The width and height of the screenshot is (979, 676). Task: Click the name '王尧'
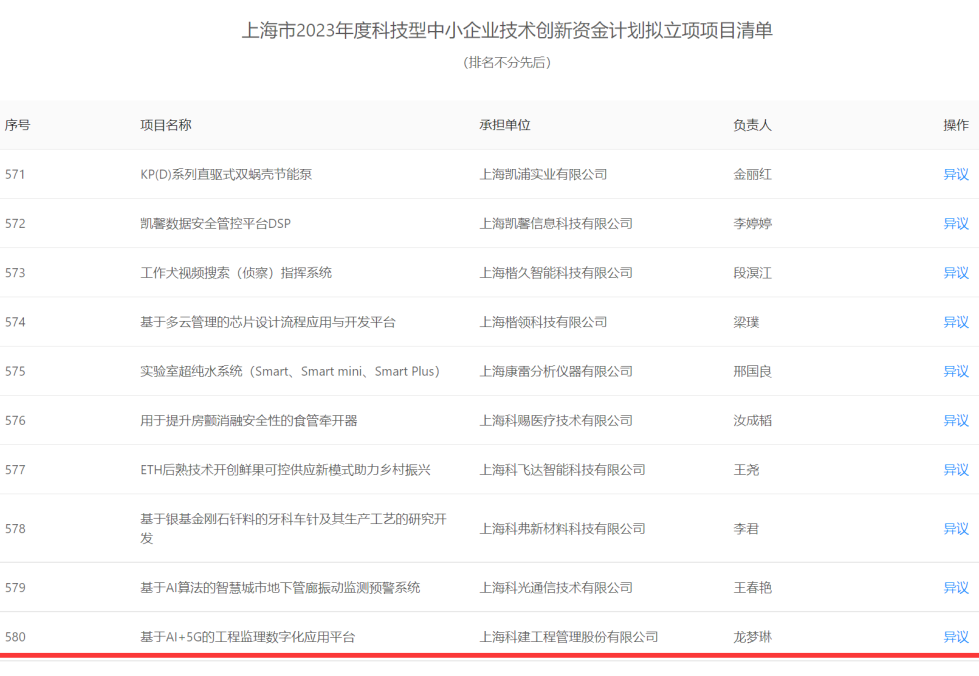[x=746, y=470]
